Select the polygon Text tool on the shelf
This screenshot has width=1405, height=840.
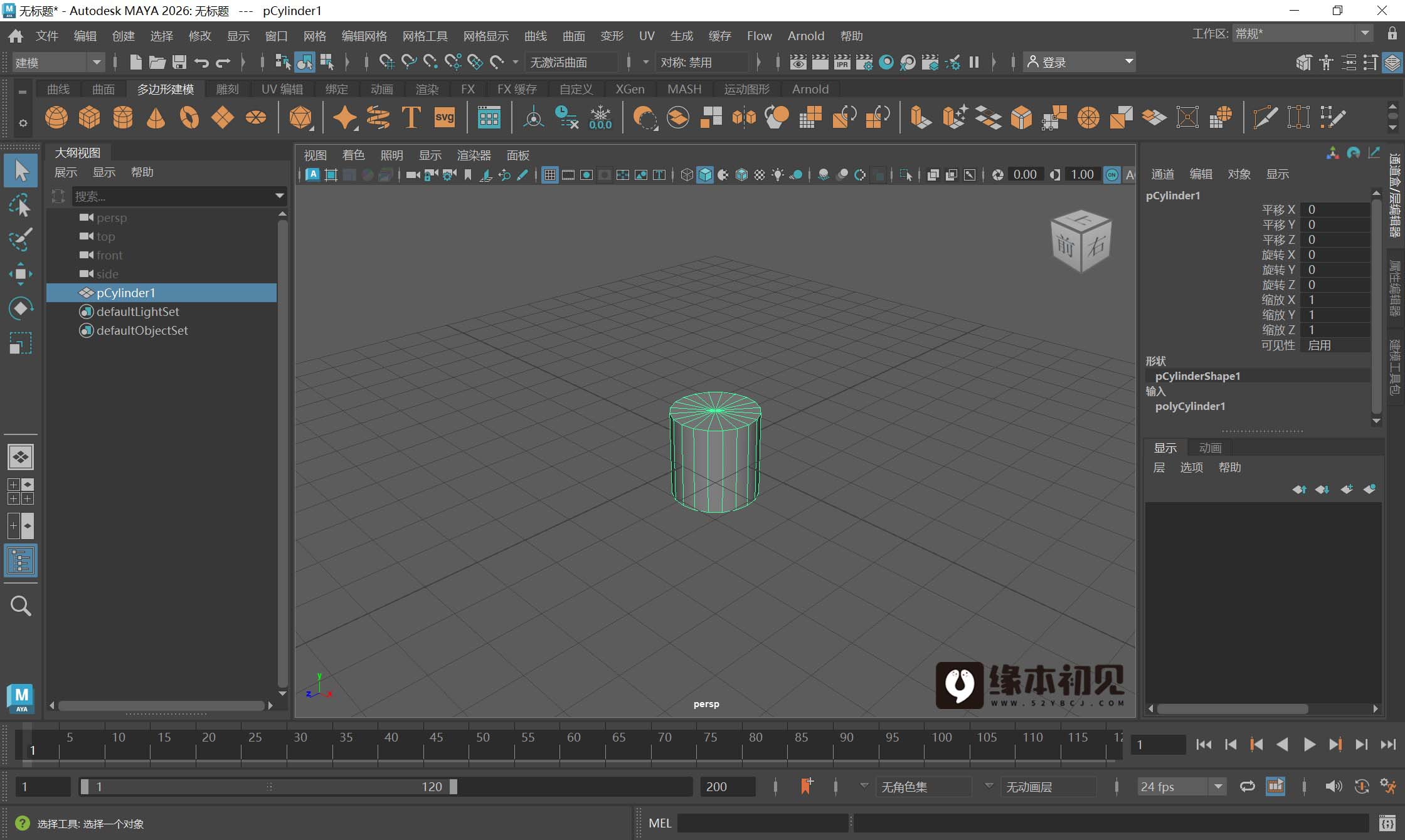pos(410,117)
